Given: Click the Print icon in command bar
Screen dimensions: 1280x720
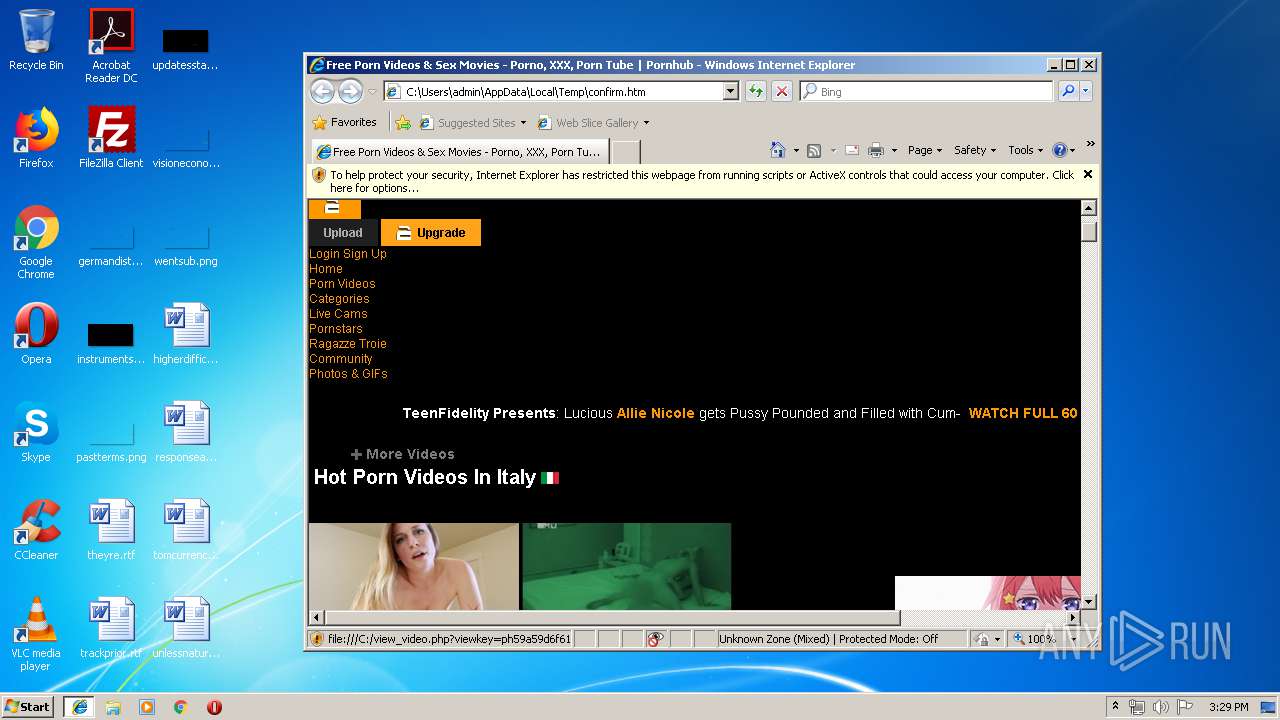Looking at the screenshot, I should pos(876,150).
